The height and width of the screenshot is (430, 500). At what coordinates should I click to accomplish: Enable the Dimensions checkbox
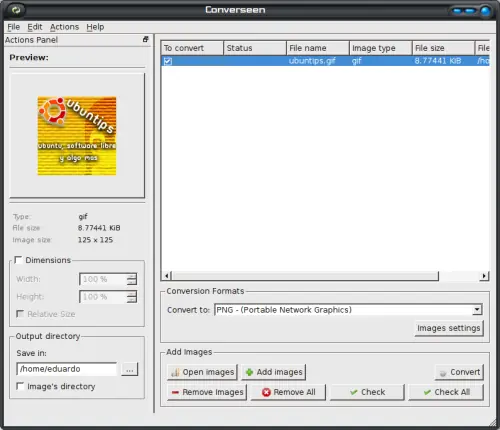19,260
